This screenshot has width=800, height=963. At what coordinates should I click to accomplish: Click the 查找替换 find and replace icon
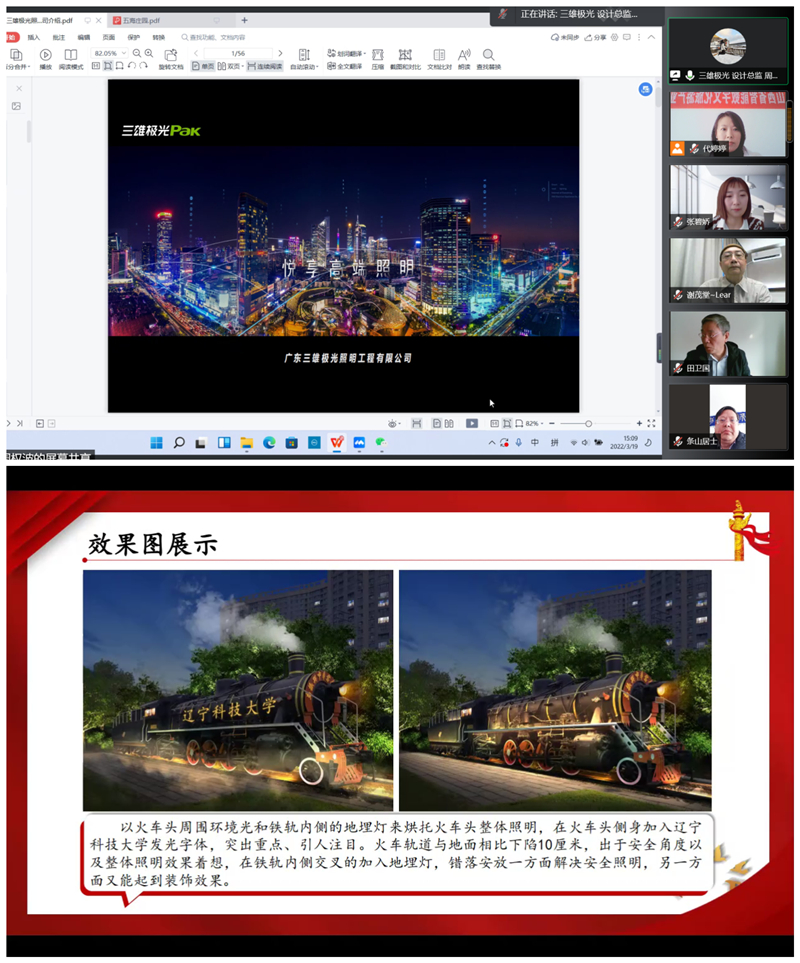(x=488, y=59)
